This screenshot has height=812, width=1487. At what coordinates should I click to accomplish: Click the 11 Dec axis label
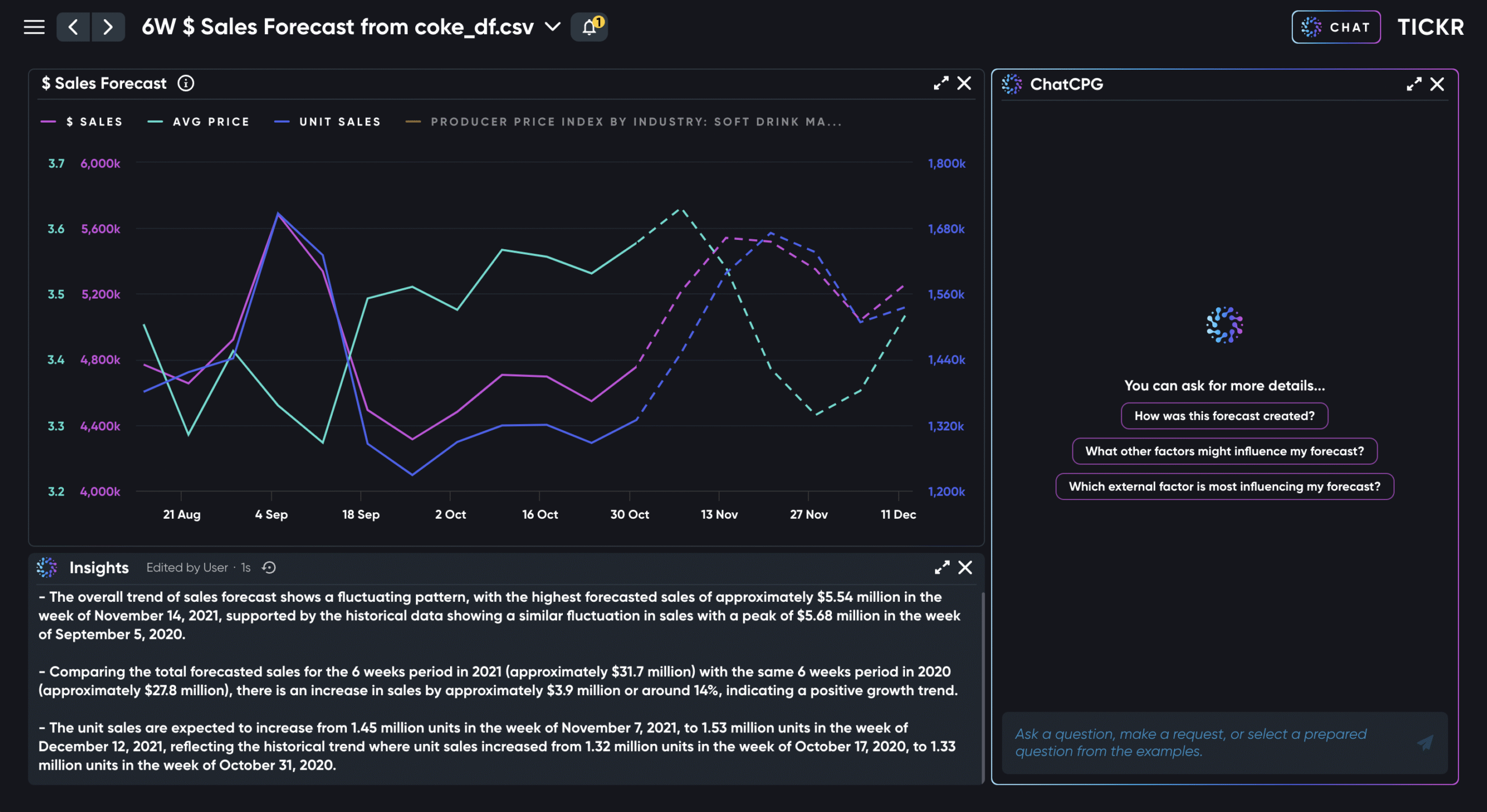(898, 515)
